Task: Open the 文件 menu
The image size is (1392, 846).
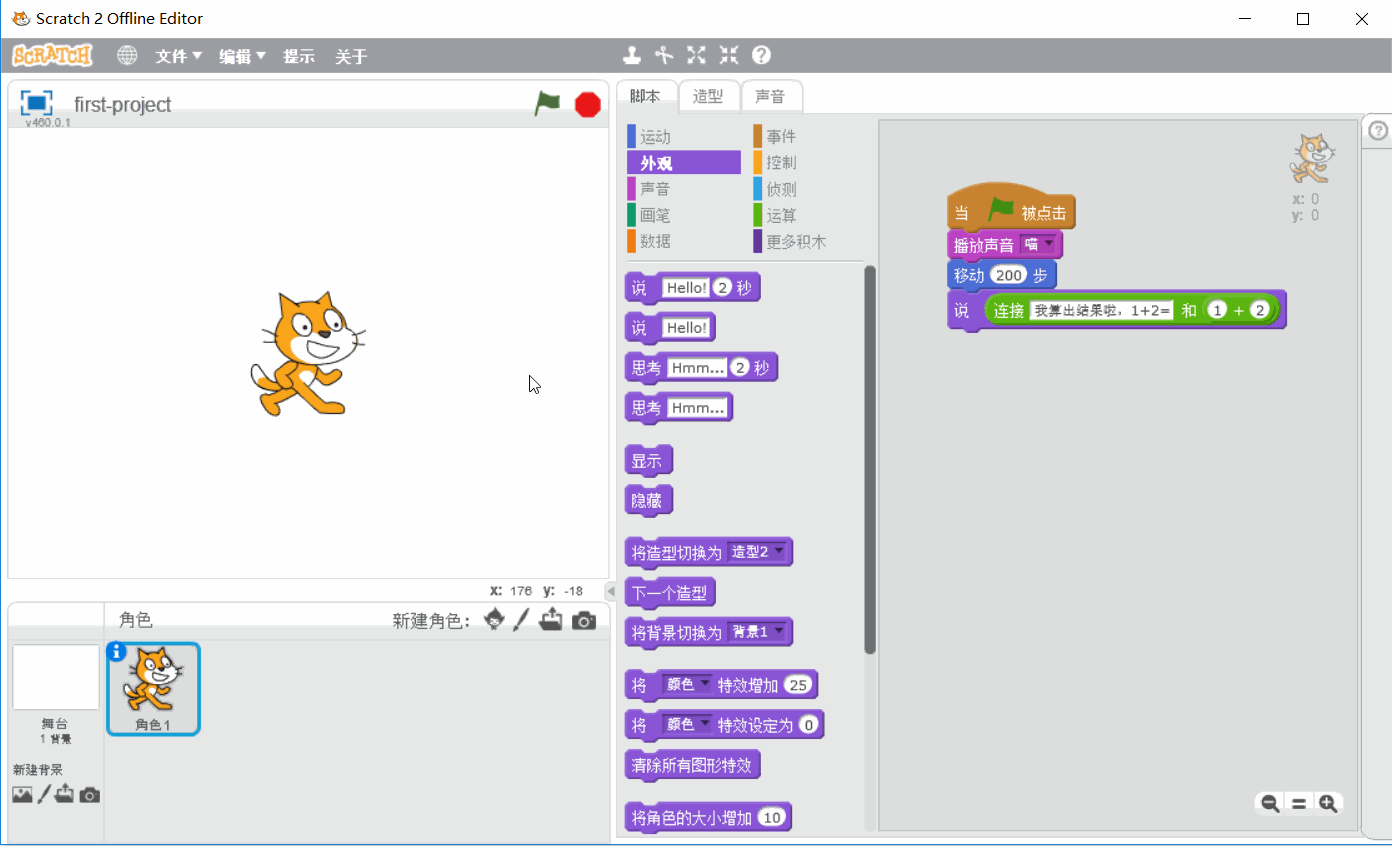Action: coord(178,57)
